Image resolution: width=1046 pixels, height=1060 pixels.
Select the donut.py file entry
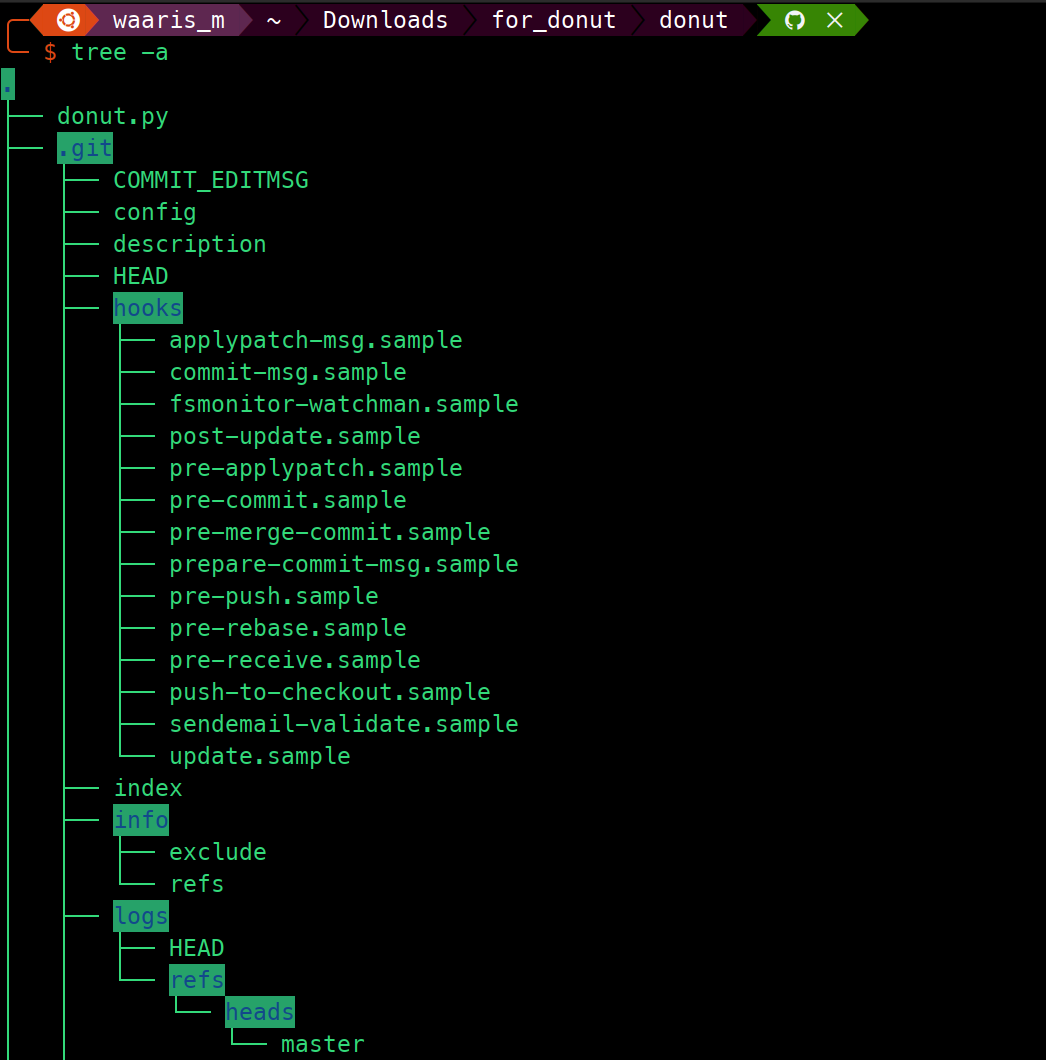pos(112,116)
